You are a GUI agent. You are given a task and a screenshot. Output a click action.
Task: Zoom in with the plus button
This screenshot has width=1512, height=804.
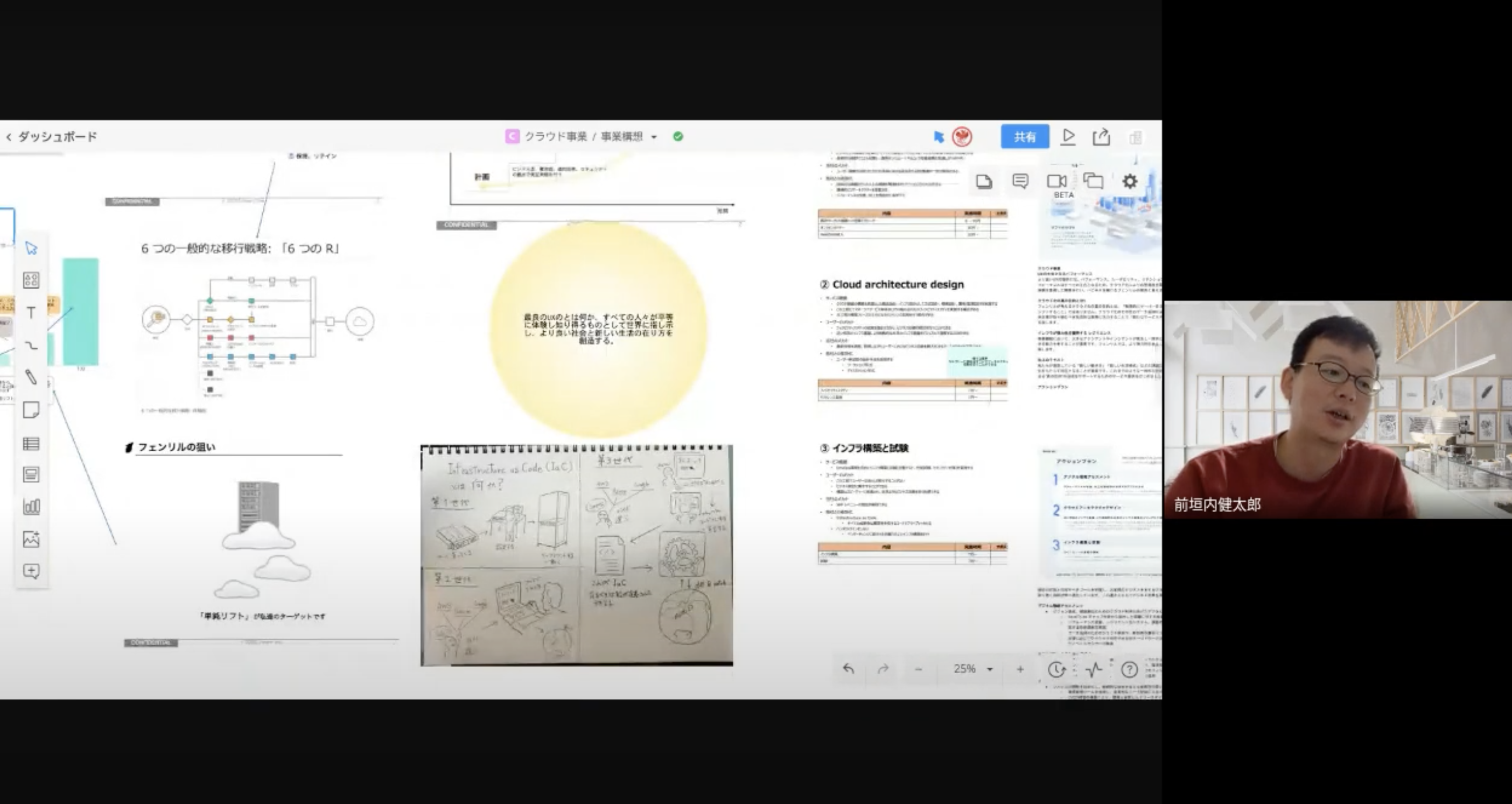1020,669
